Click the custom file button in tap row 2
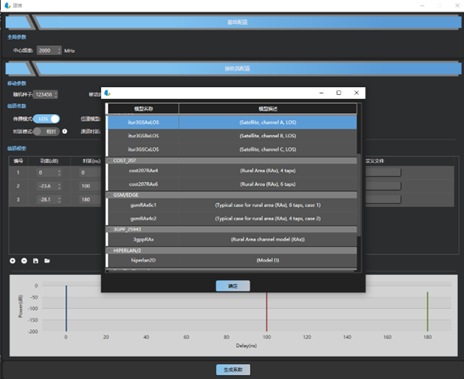 384,186
